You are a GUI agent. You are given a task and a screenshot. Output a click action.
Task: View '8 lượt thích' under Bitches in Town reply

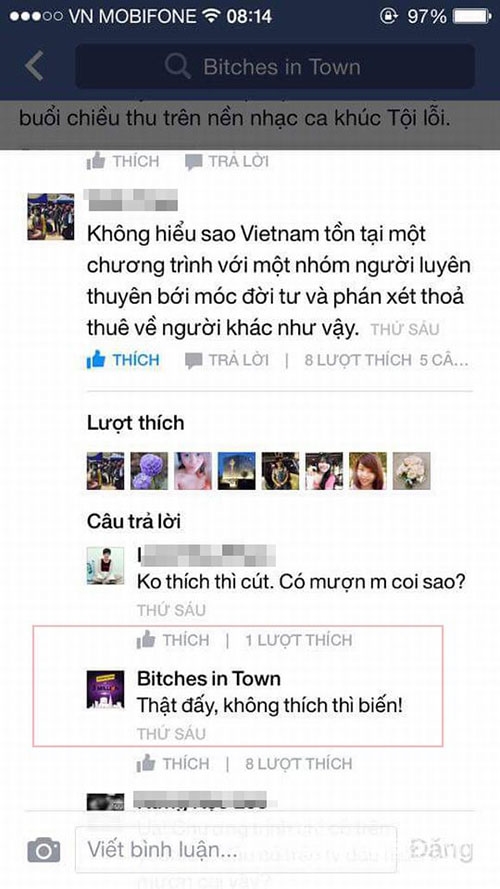pyautogui.click(x=299, y=763)
